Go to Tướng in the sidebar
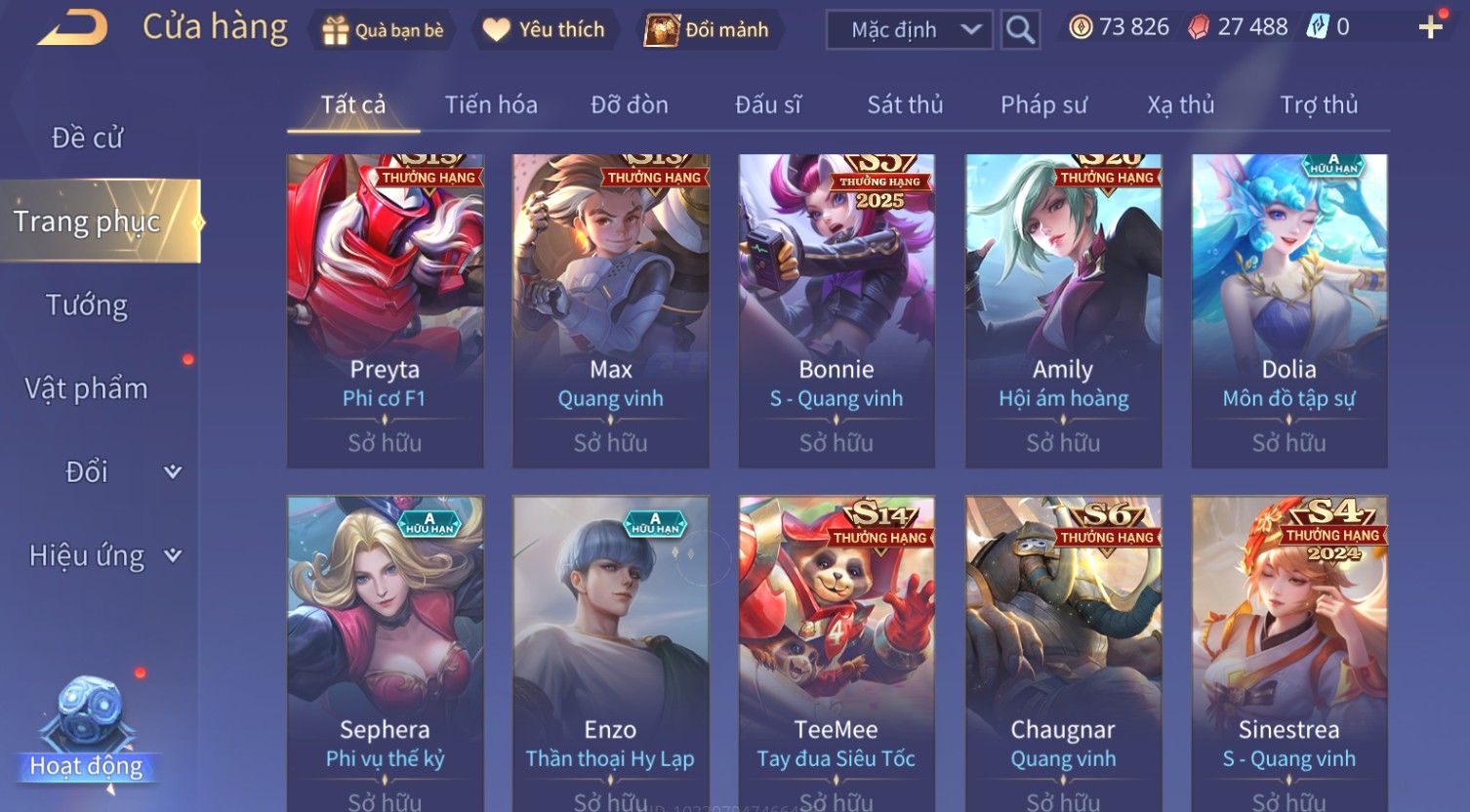This screenshot has height=812, width=1470. pyautogui.click(x=87, y=305)
